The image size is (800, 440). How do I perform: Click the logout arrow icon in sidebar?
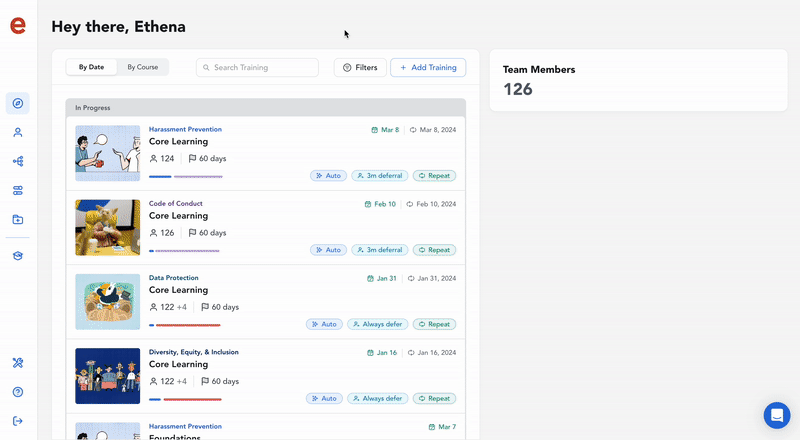pos(18,421)
